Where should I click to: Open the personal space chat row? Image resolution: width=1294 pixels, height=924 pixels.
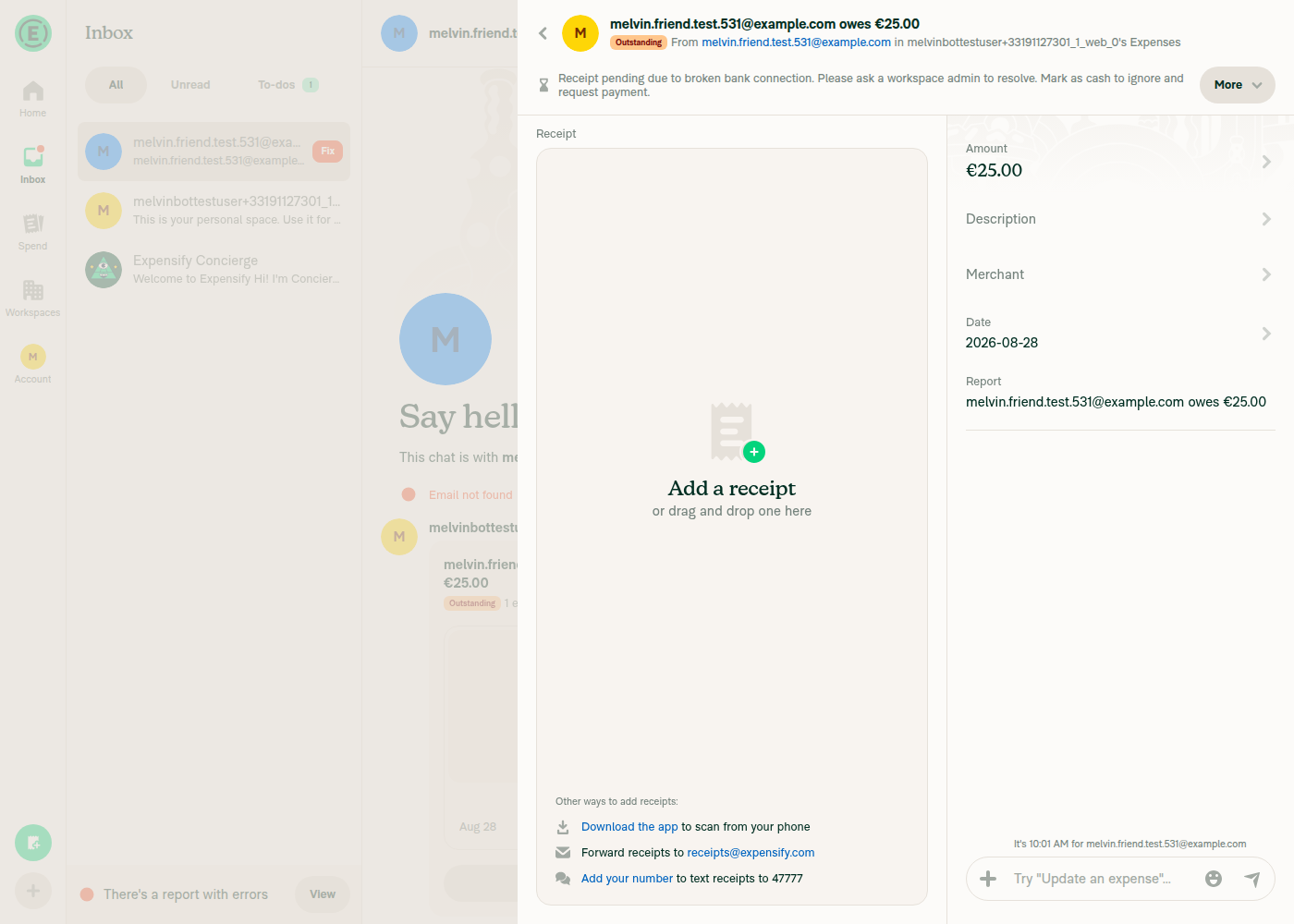[214, 211]
